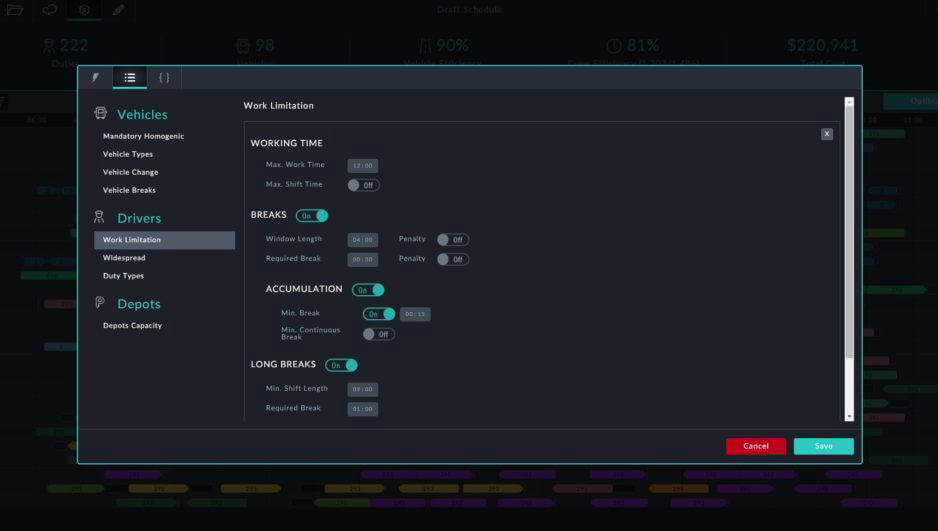Select the list view tab icon
Screen dimensions: 938x531
[x=129, y=78]
